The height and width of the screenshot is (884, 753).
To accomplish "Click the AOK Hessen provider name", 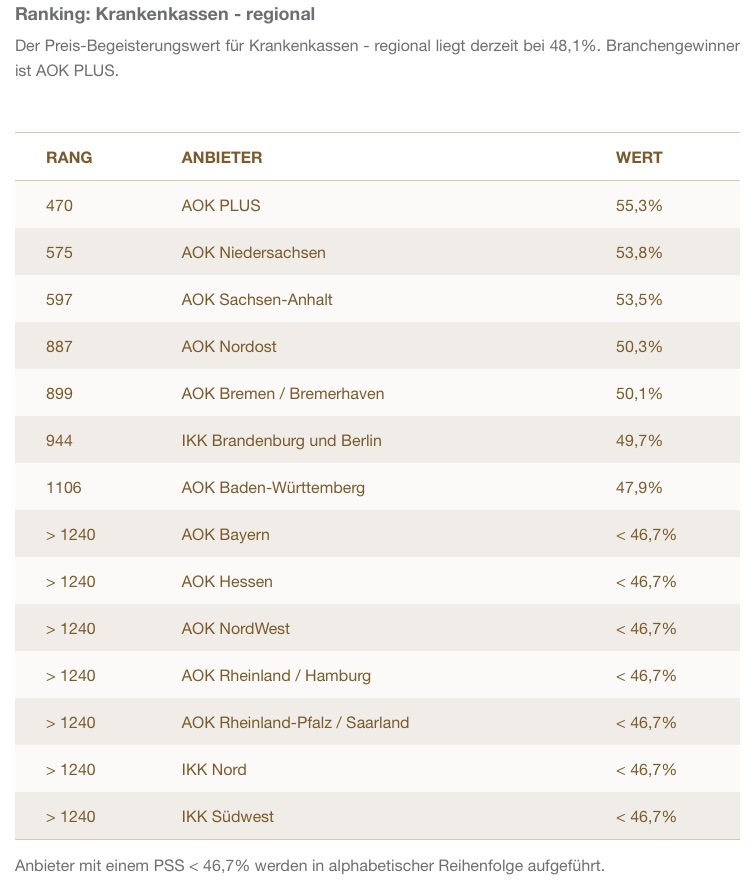I will (227, 582).
